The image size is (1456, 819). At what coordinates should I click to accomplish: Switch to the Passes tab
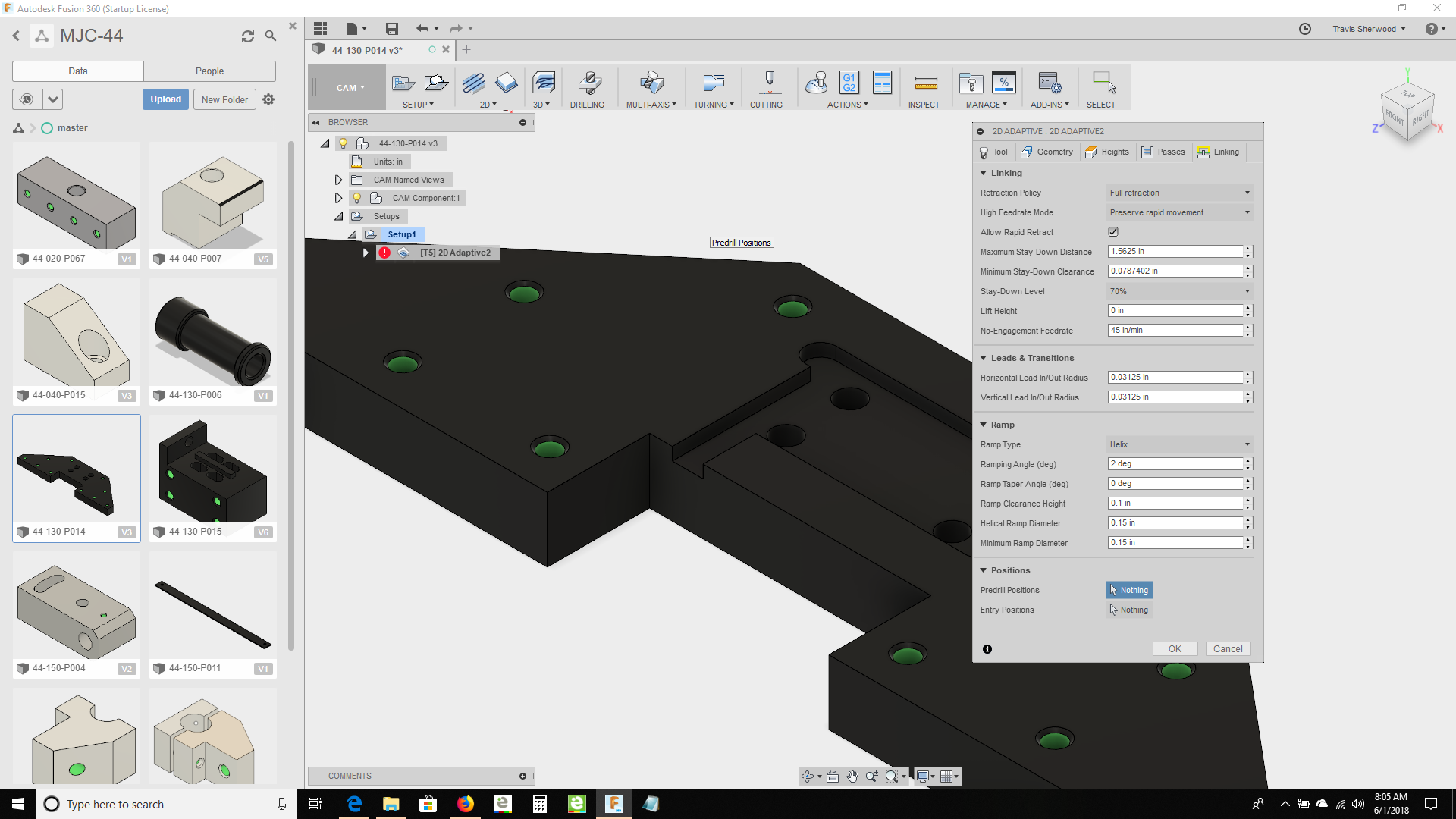pos(1163,152)
